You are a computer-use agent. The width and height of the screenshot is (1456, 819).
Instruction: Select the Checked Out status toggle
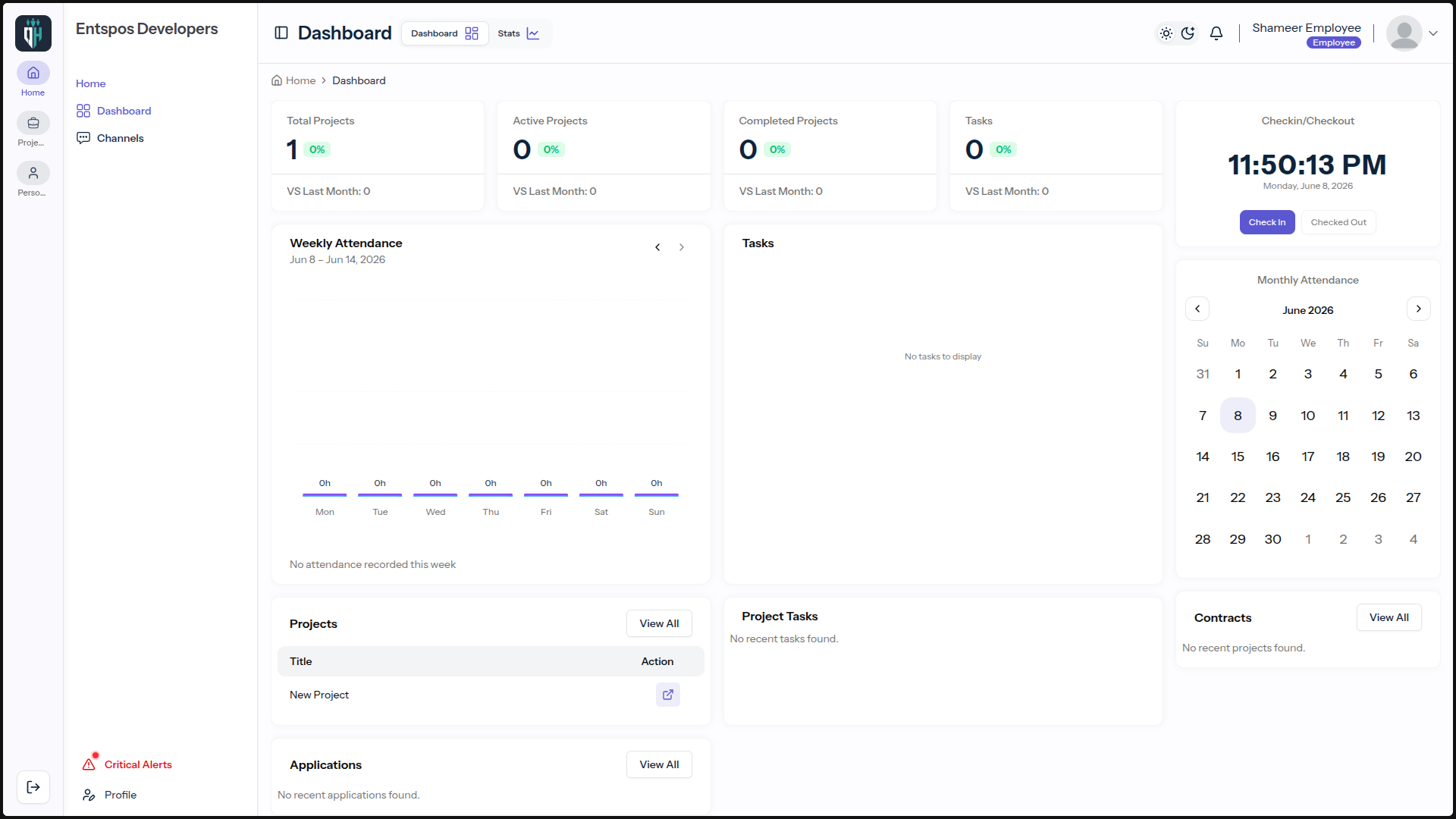(x=1338, y=222)
